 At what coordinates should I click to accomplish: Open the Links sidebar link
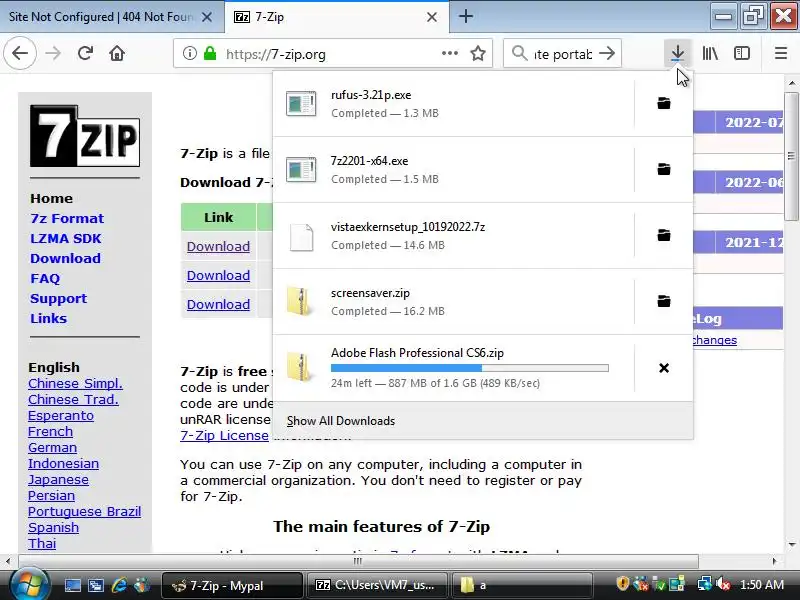click(x=48, y=318)
